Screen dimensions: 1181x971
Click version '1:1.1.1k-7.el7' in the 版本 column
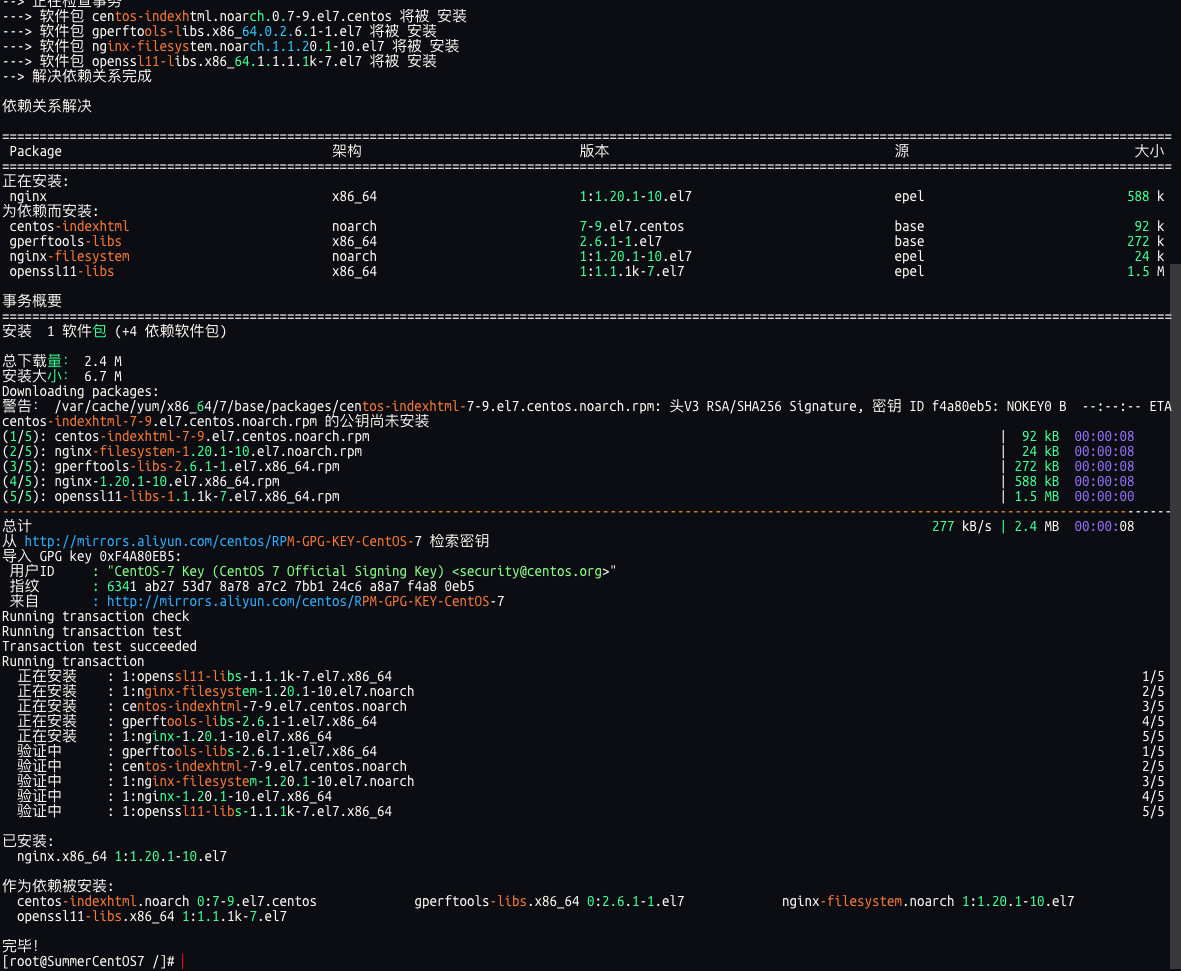632,272
